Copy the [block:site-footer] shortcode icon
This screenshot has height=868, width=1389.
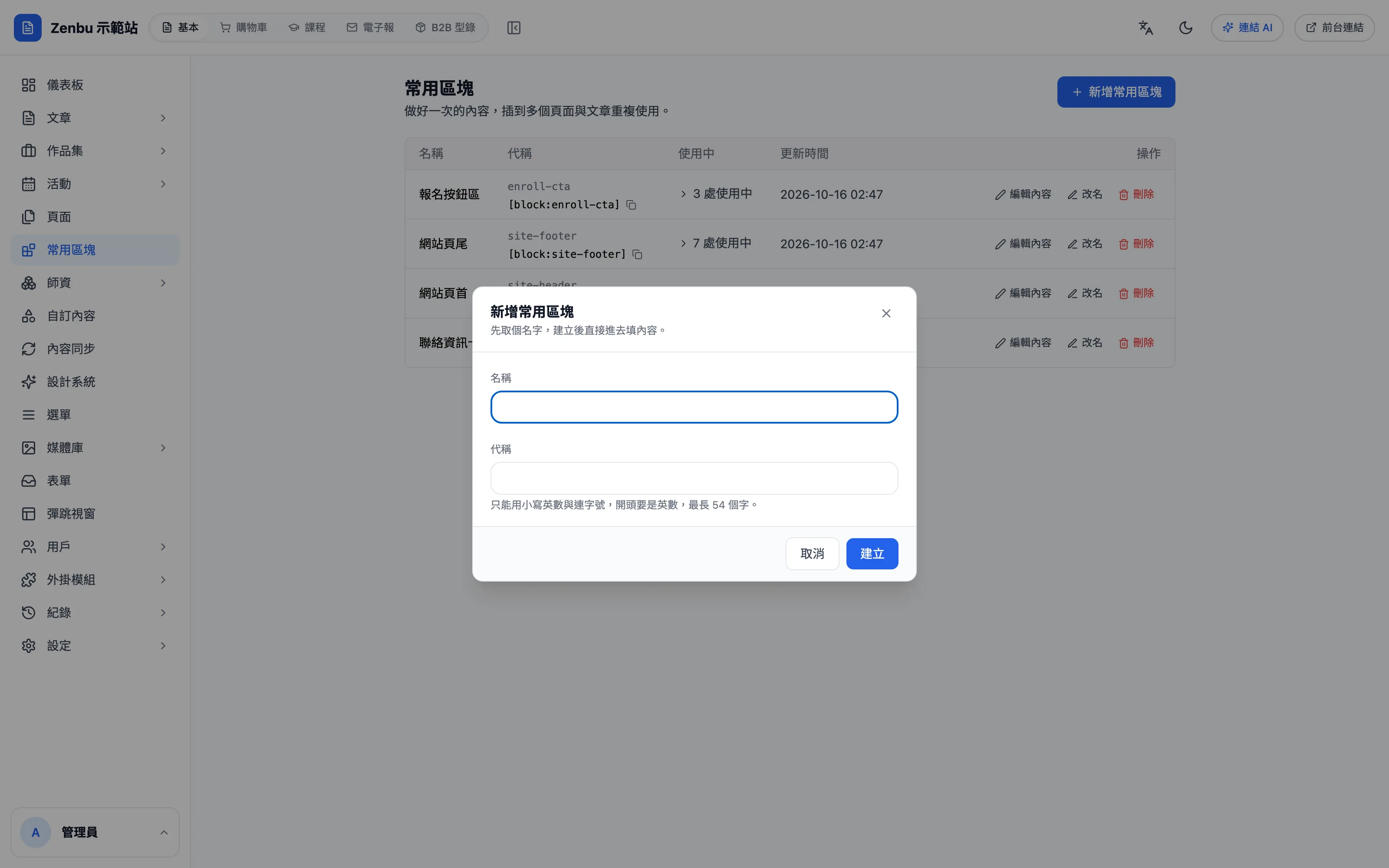point(637,254)
